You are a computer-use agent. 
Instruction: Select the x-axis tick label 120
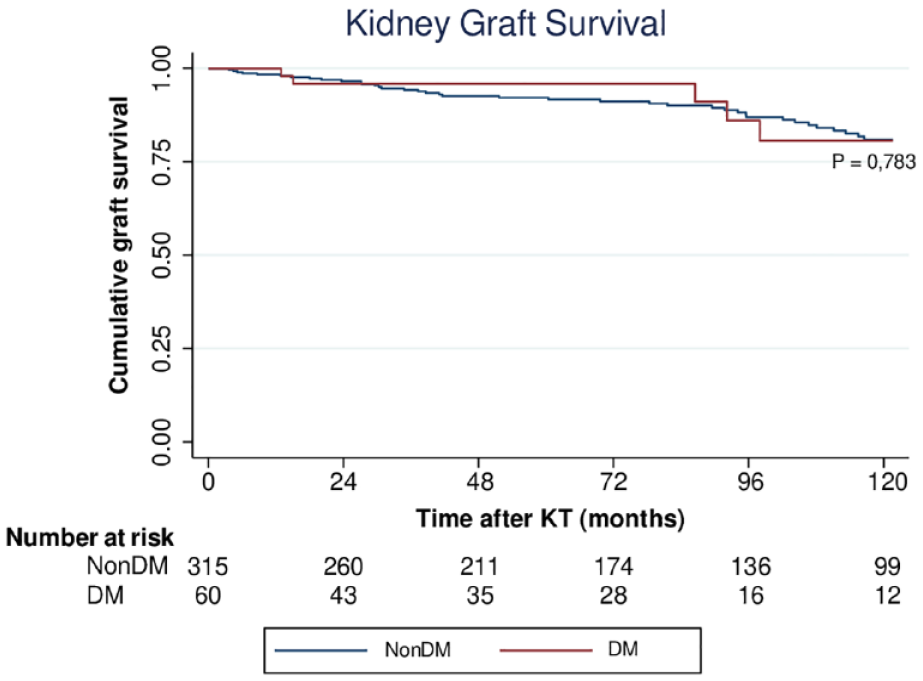pos(885,481)
